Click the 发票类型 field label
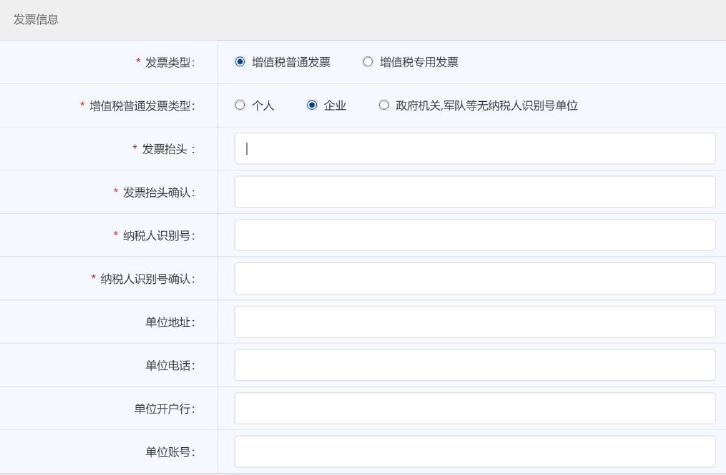The image size is (726, 475). click(168, 63)
